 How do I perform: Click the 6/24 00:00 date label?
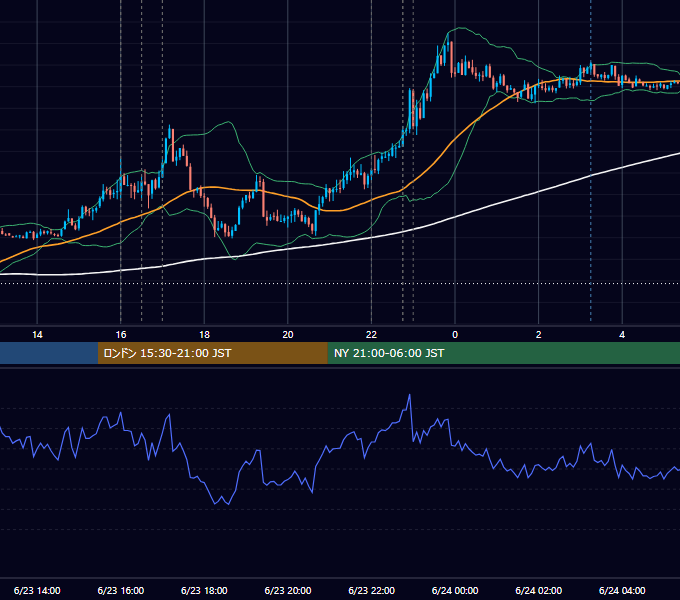tap(455, 590)
